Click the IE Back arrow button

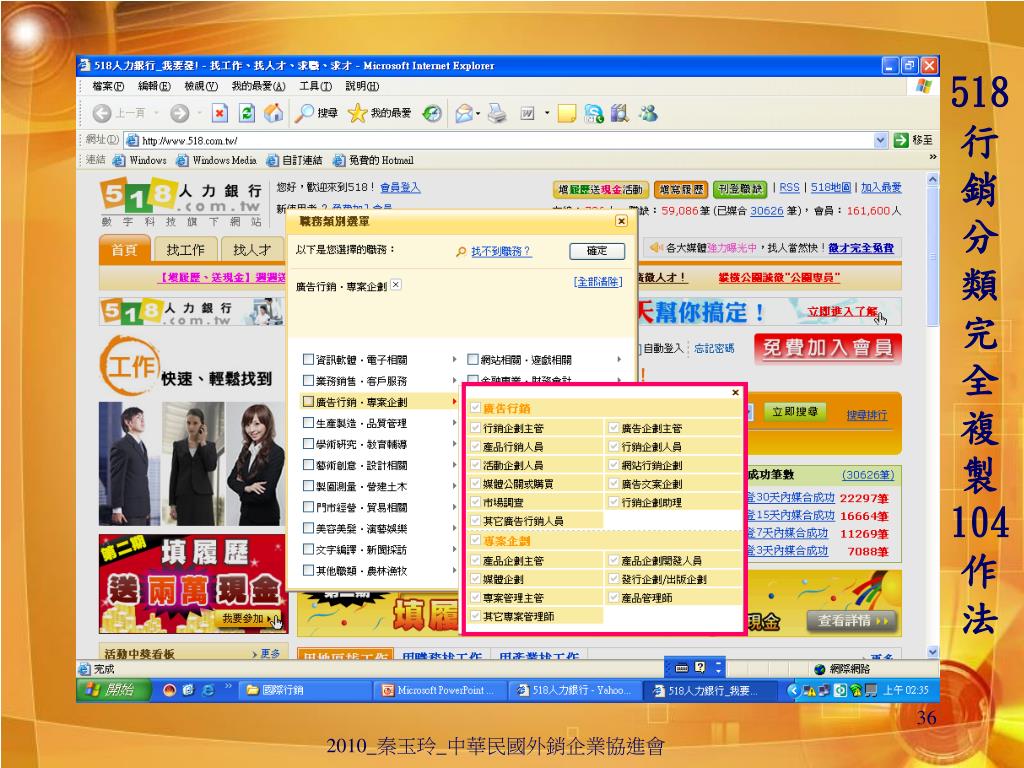pos(102,114)
